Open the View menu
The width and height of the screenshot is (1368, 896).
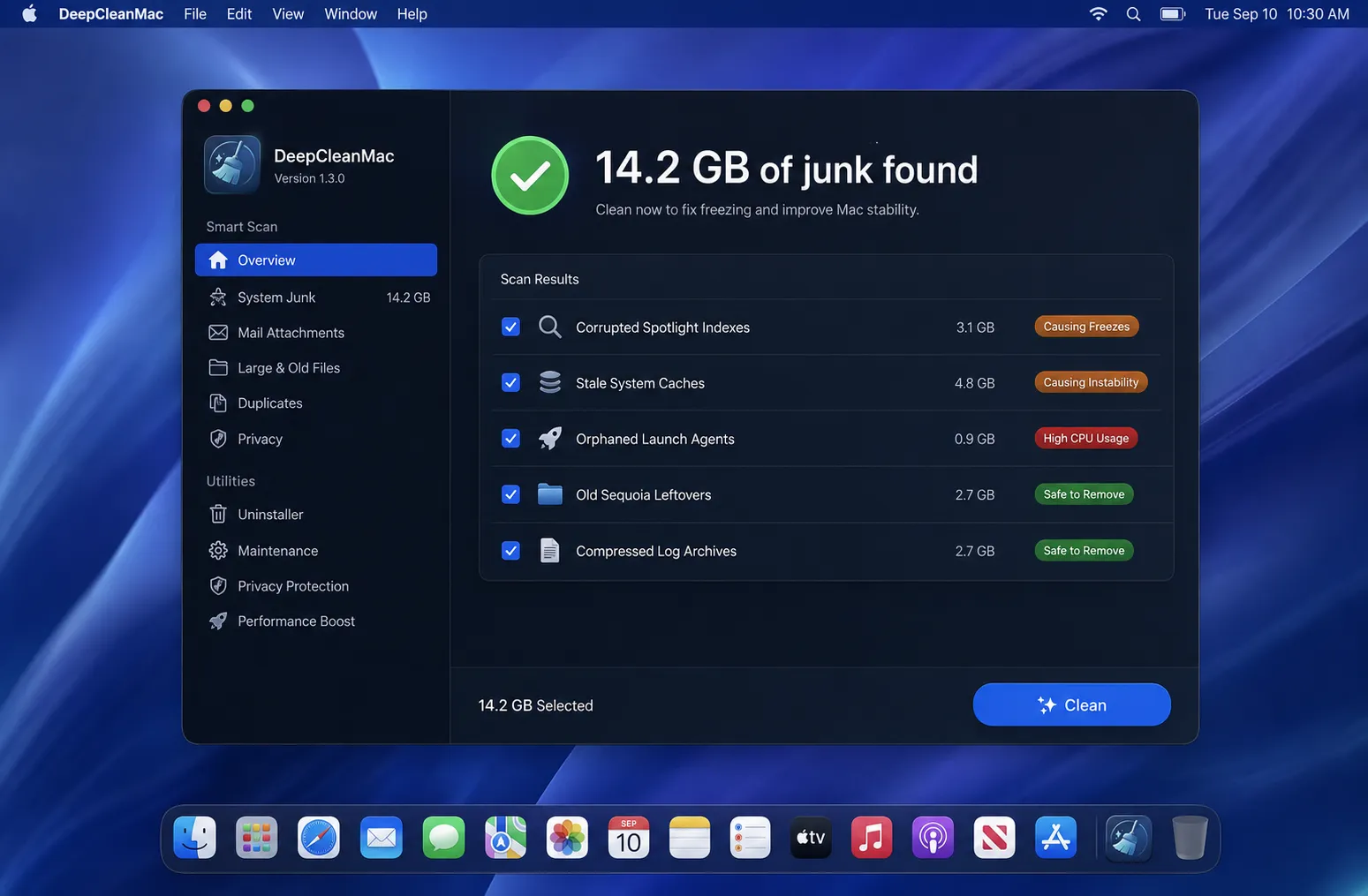pyautogui.click(x=288, y=14)
